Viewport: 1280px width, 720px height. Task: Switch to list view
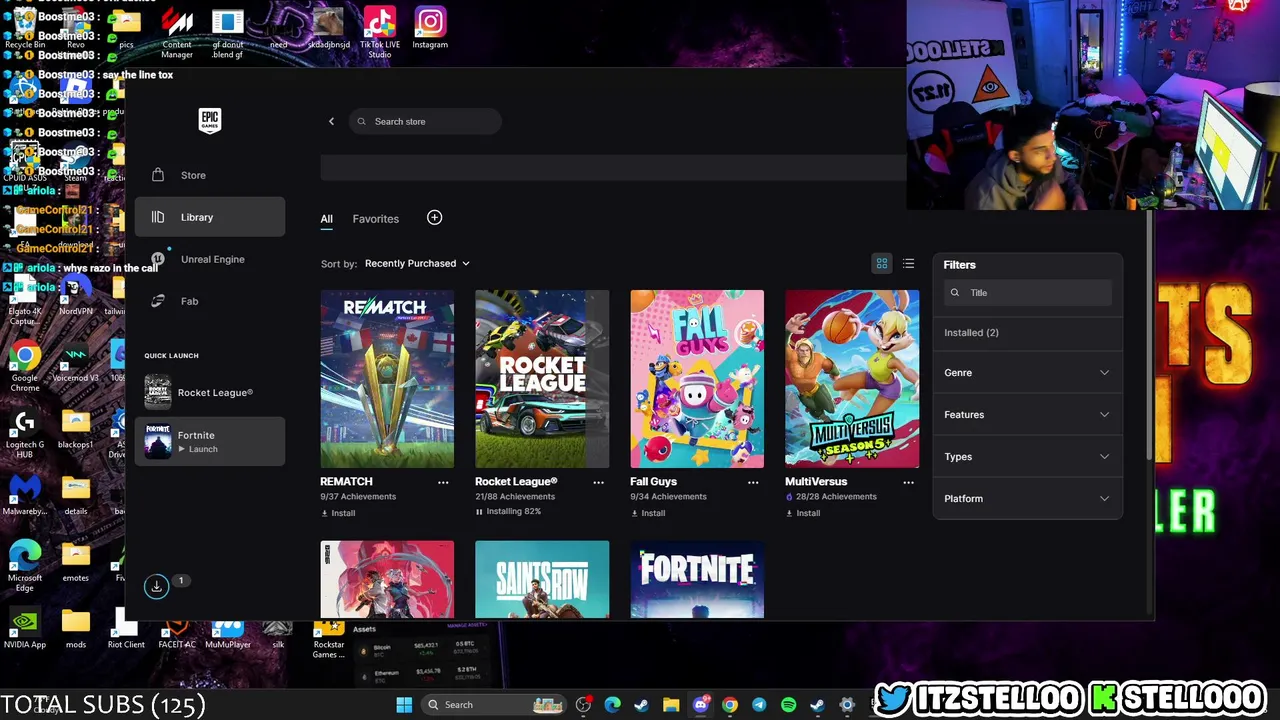[908, 263]
